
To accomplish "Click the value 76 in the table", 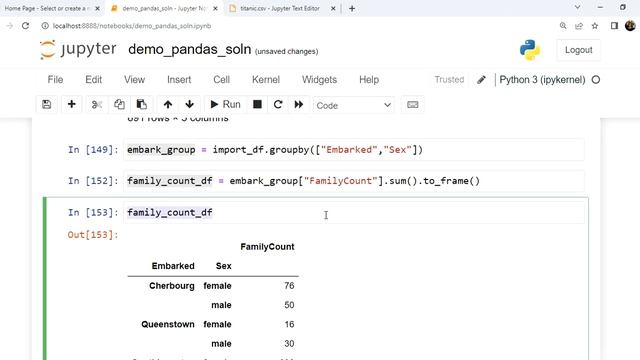I will pos(289,286).
